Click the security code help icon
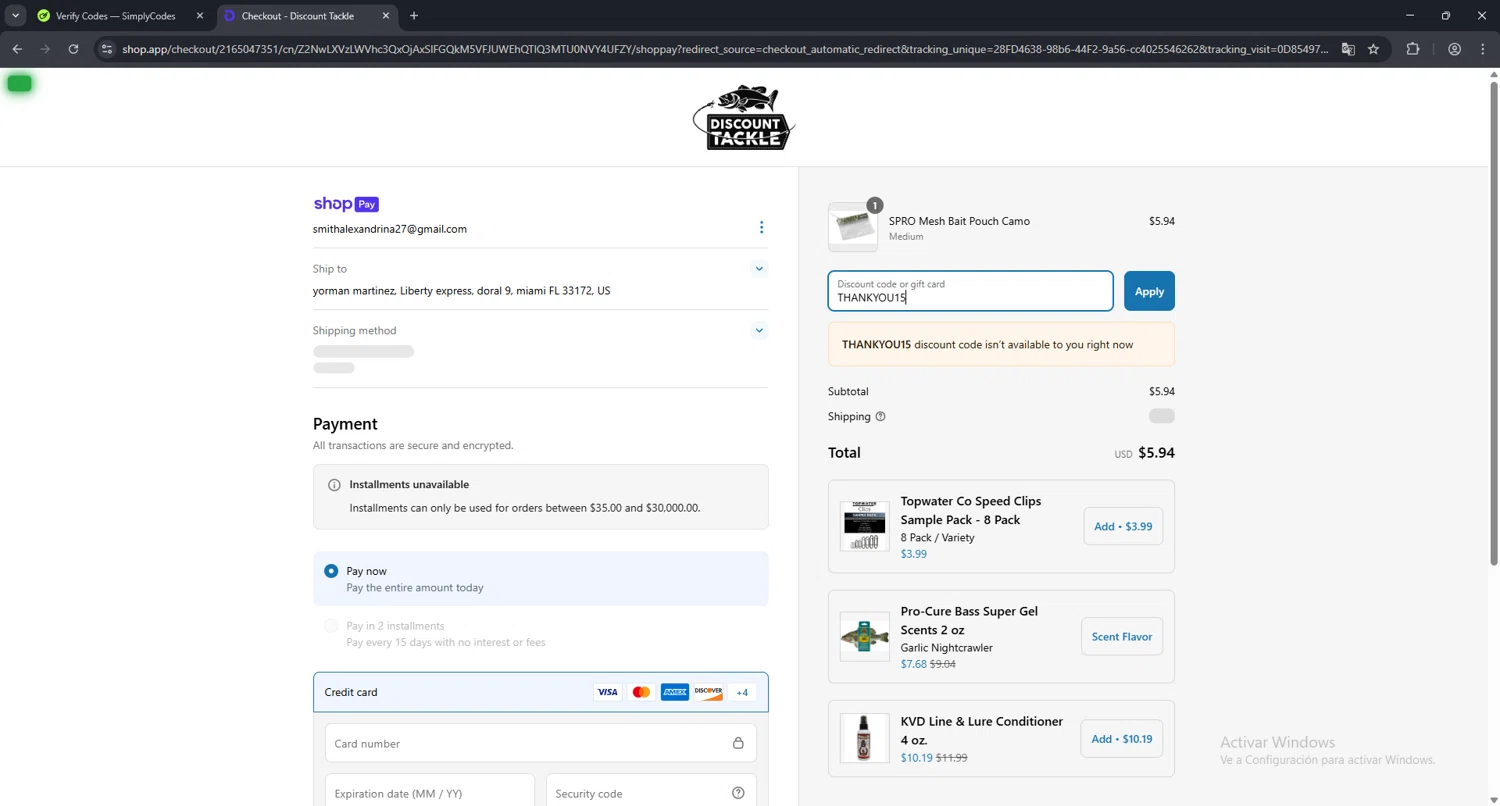The width and height of the screenshot is (1500, 806). (x=738, y=793)
